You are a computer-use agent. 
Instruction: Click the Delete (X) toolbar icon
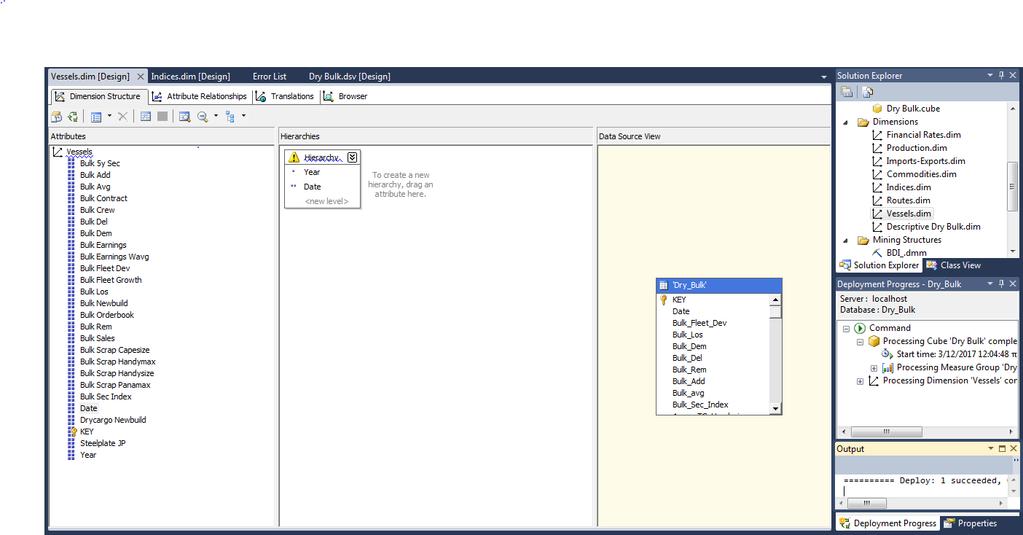coord(123,116)
